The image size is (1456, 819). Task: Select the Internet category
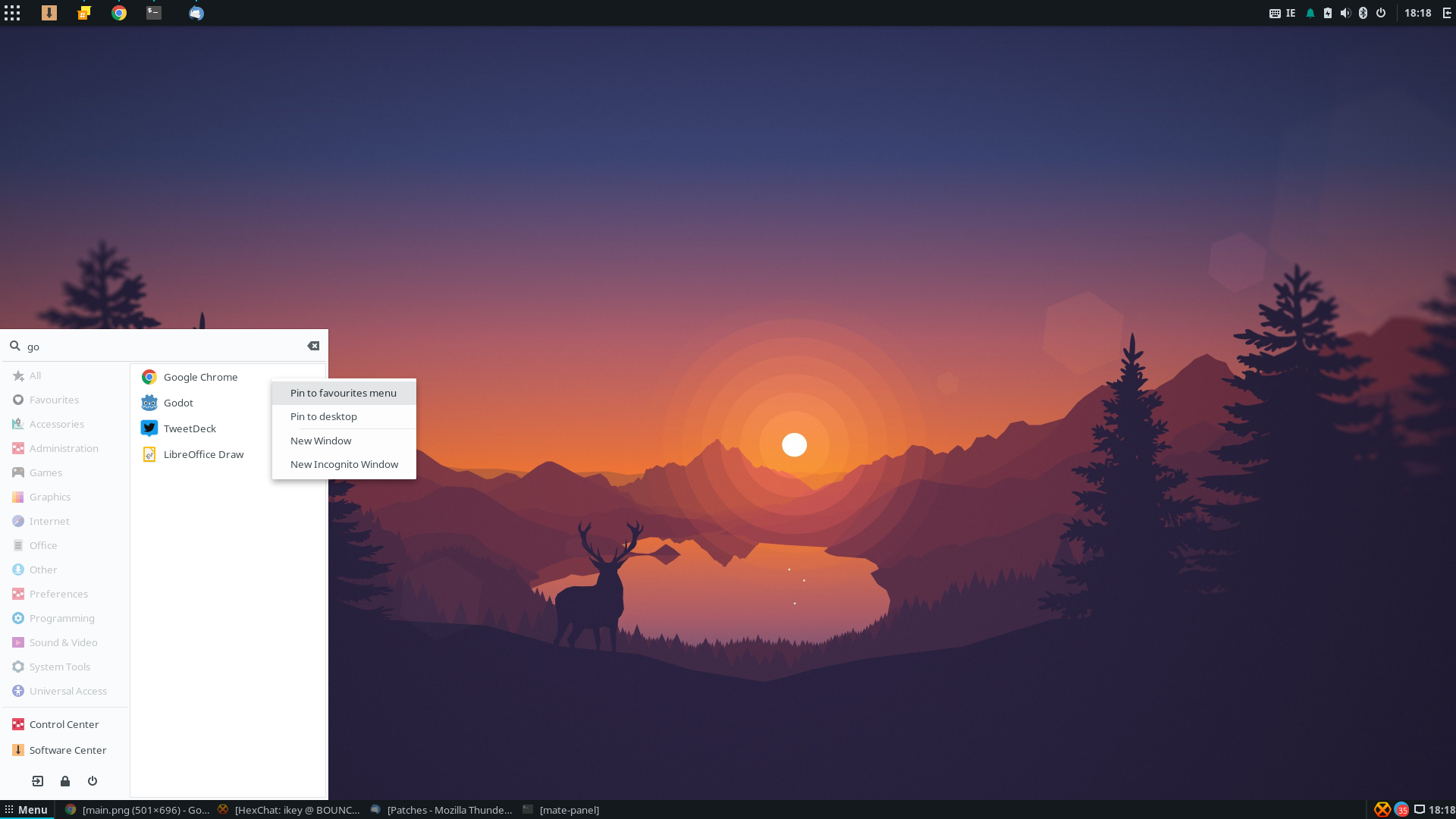point(65,521)
